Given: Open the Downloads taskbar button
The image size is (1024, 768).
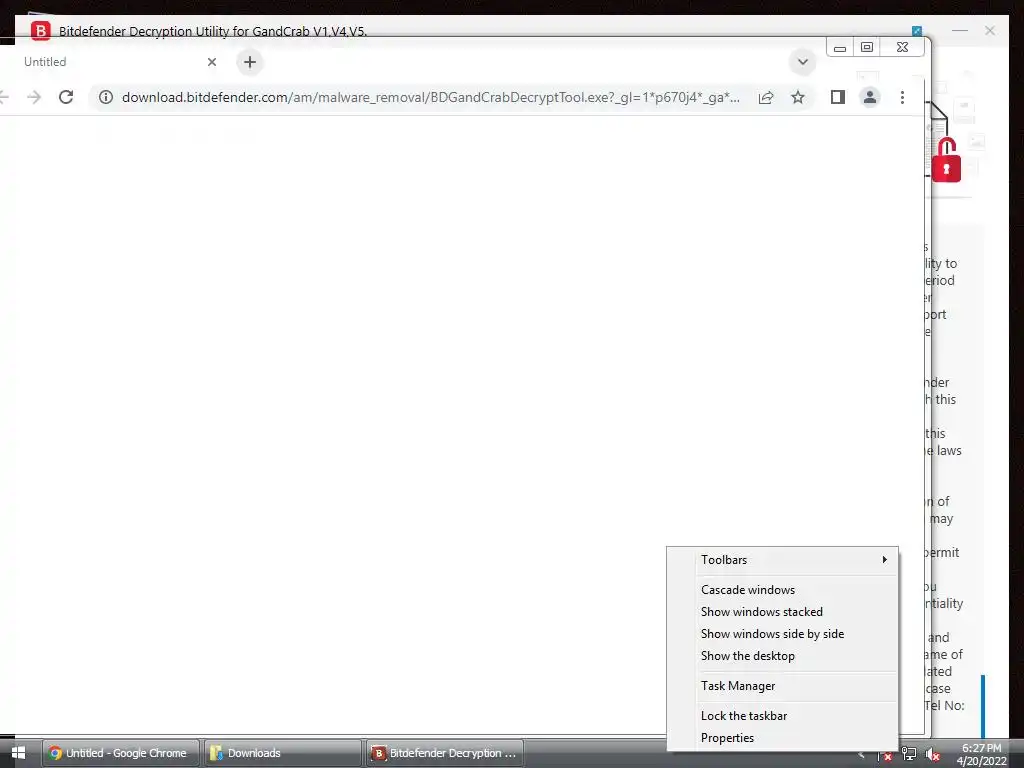Looking at the screenshot, I should 282,753.
